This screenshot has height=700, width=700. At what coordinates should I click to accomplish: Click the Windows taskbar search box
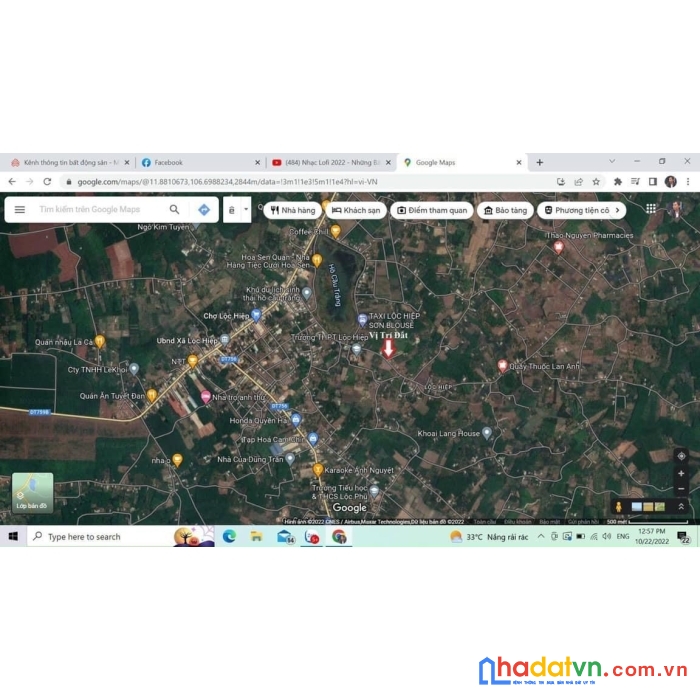click(121, 537)
